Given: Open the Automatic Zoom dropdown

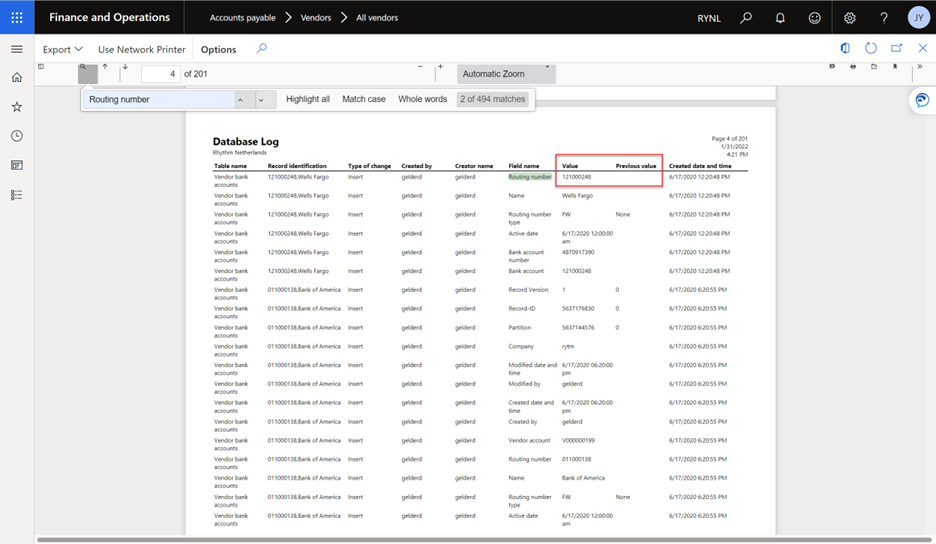Looking at the screenshot, I should pyautogui.click(x=506, y=74).
